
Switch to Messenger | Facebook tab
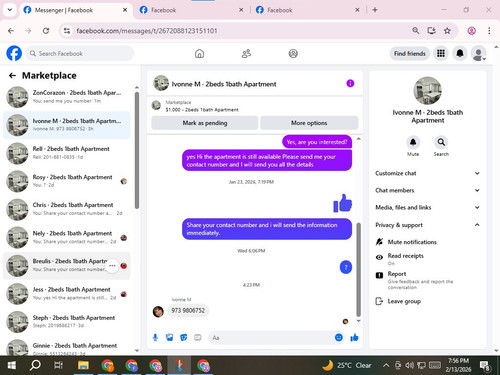[75, 10]
